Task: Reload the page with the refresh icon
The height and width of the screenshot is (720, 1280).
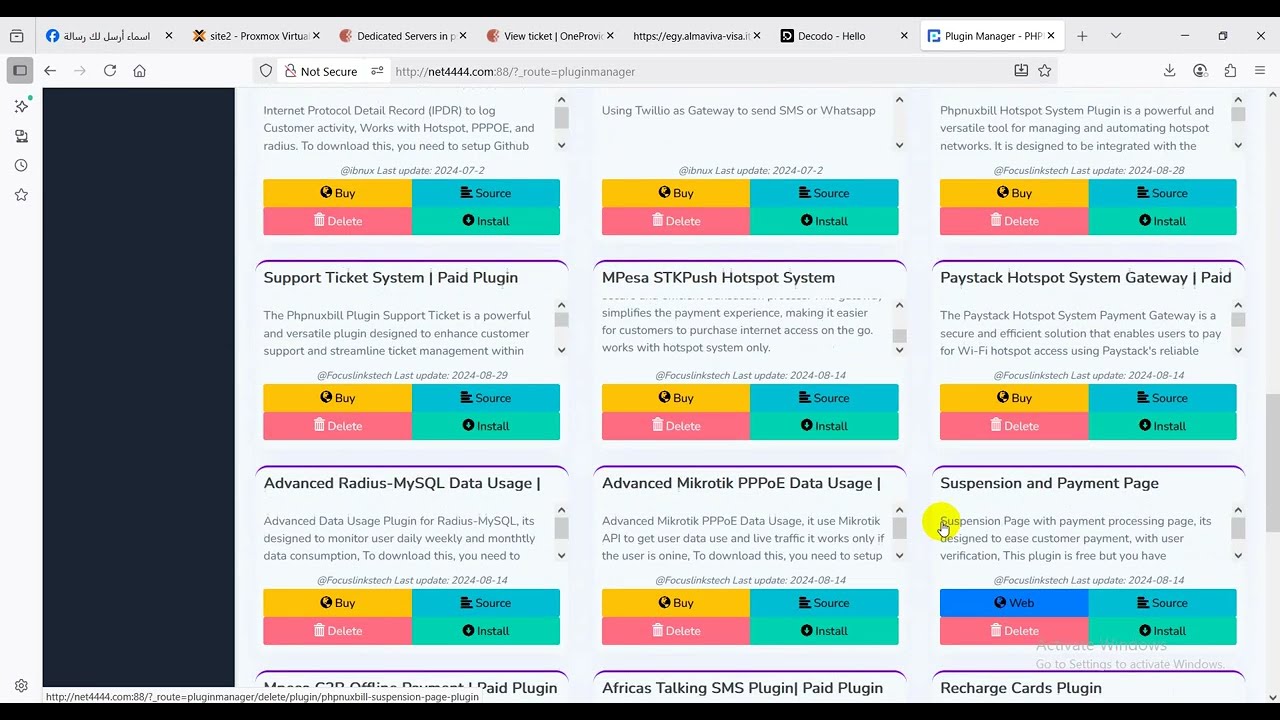Action: 110,71
